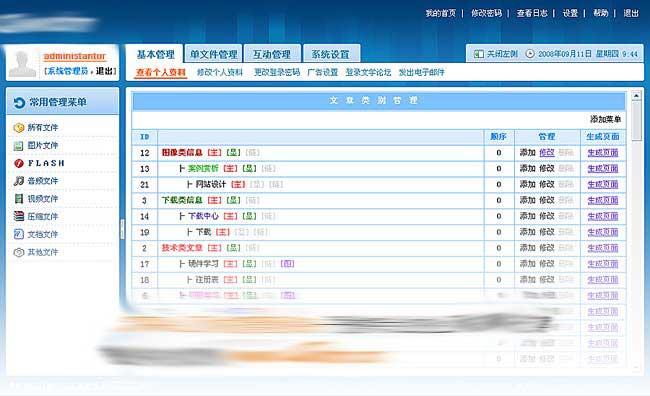This screenshot has height=396, width=650.
Task: Click the 关闭左侧 panel icon
Action: pos(478,54)
